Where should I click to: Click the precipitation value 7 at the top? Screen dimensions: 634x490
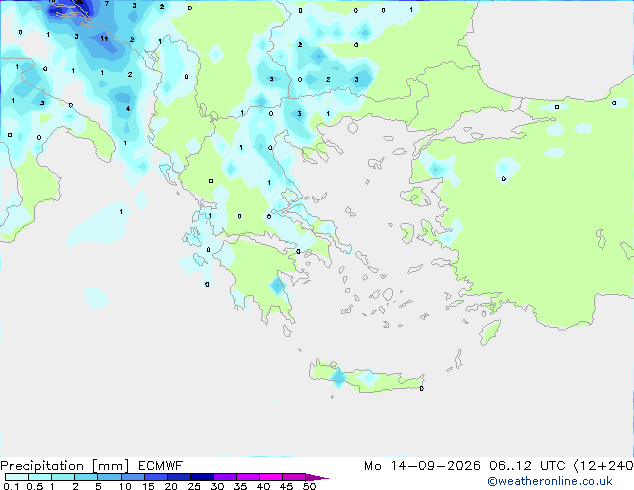pos(107,4)
